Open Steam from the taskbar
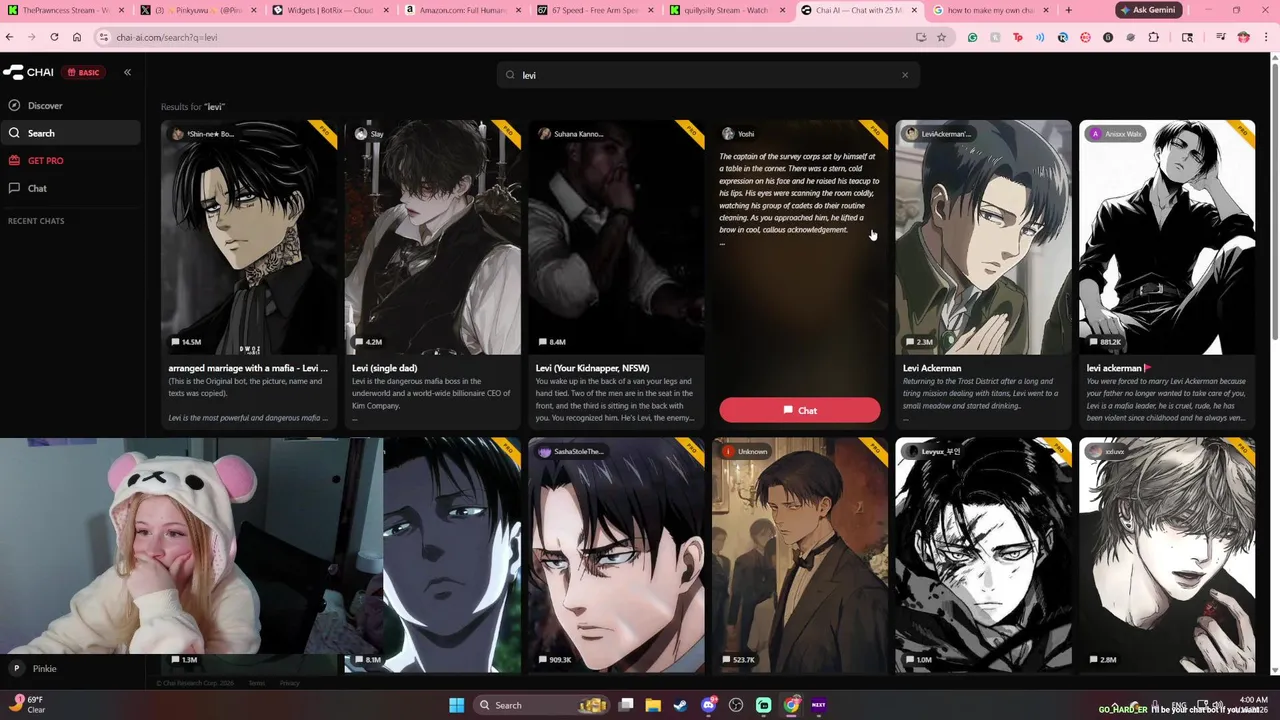1280x720 pixels. tap(681, 705)
